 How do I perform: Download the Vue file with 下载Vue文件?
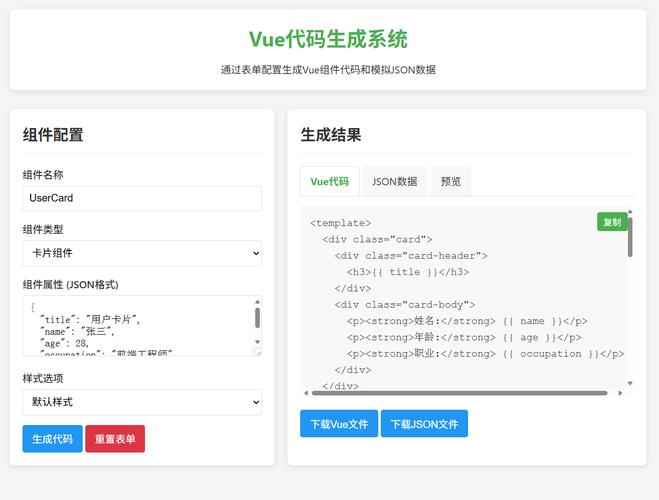[339, 424]
